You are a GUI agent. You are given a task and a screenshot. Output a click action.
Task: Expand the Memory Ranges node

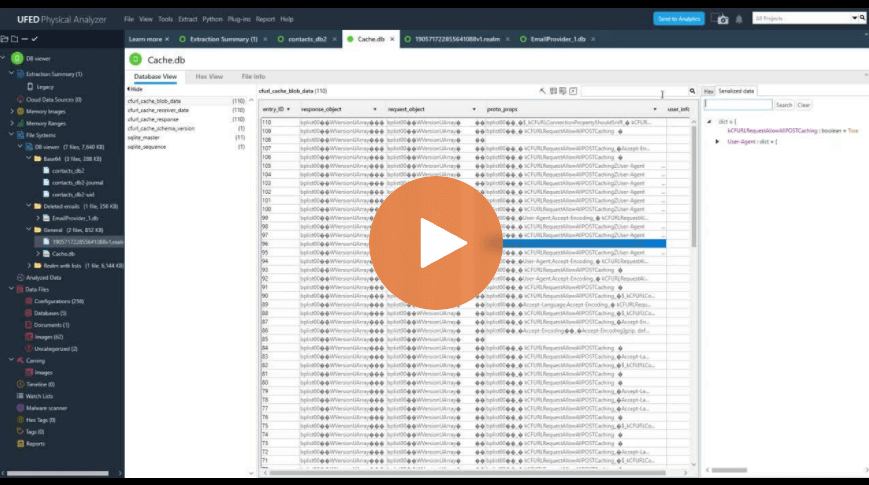click(x=12, y=123)
